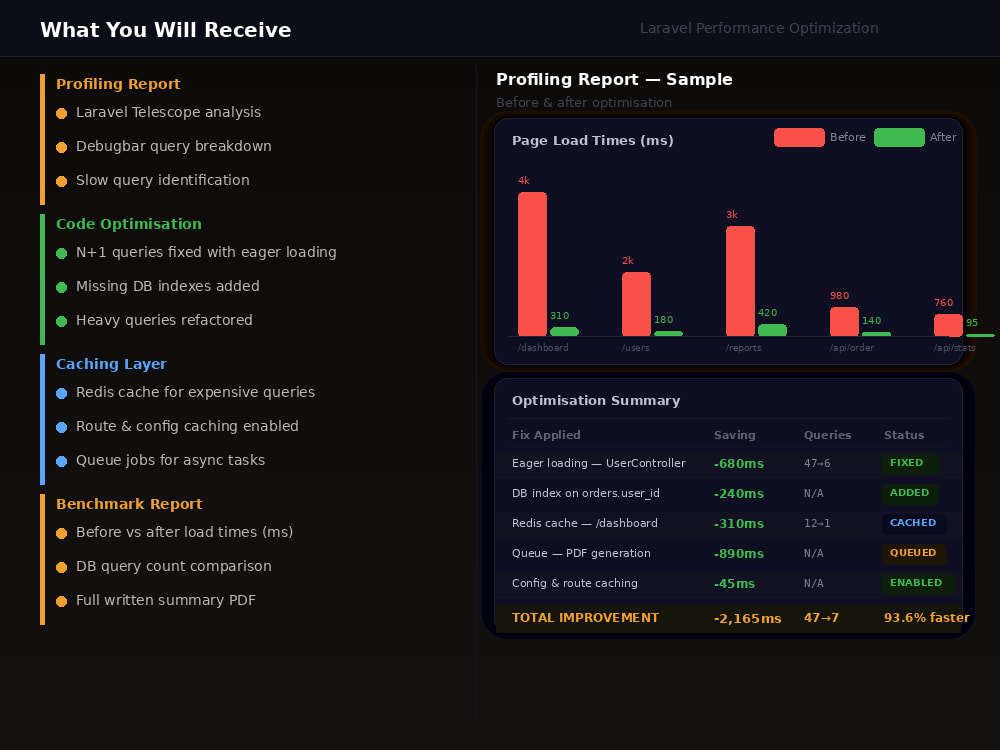
Task: Click the -240ms saving value
Action: pyautogui.click(x=739, y=494)
